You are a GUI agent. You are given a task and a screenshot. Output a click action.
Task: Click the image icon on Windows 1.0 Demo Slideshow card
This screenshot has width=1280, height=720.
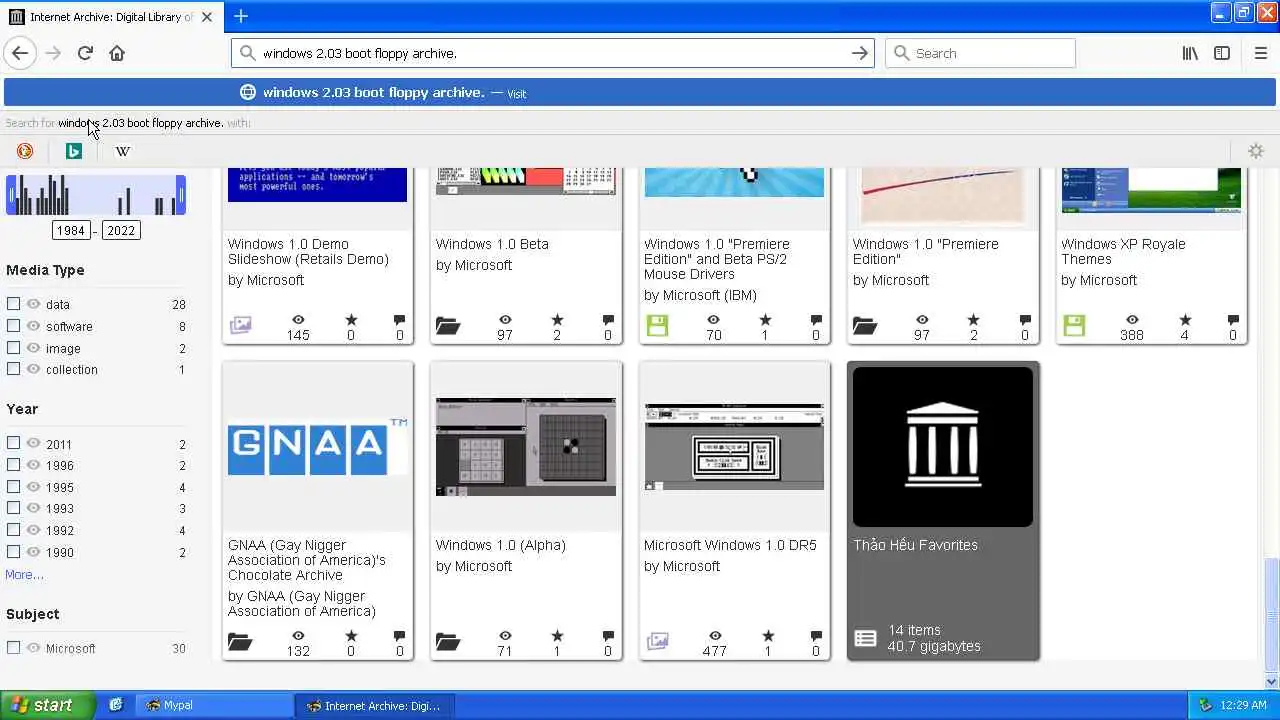point(240,326)
